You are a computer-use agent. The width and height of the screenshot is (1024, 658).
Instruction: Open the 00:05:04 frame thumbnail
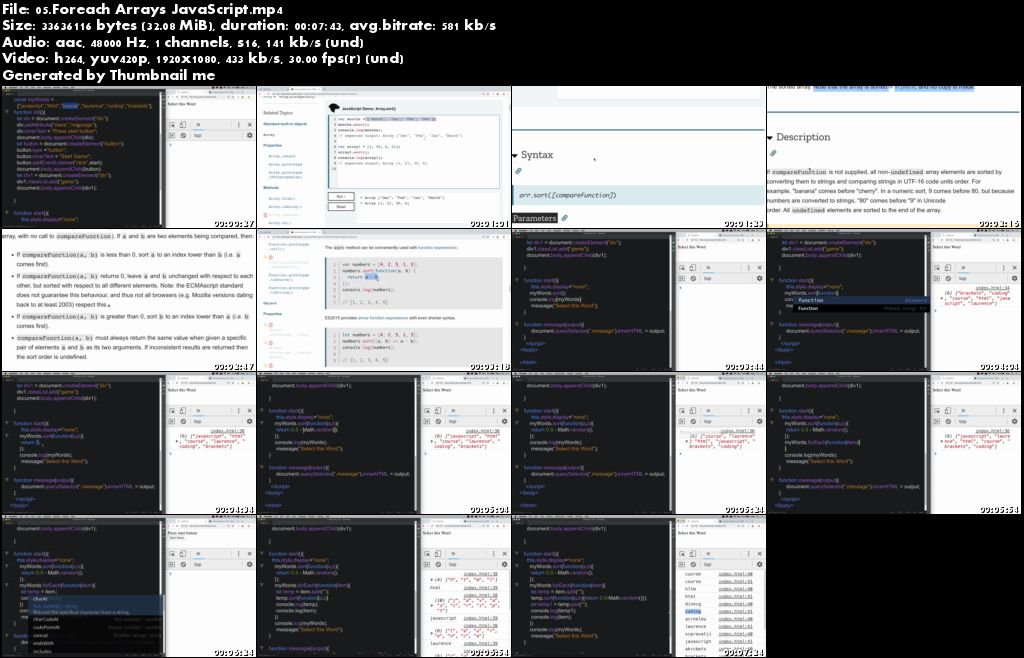[383, 443]
